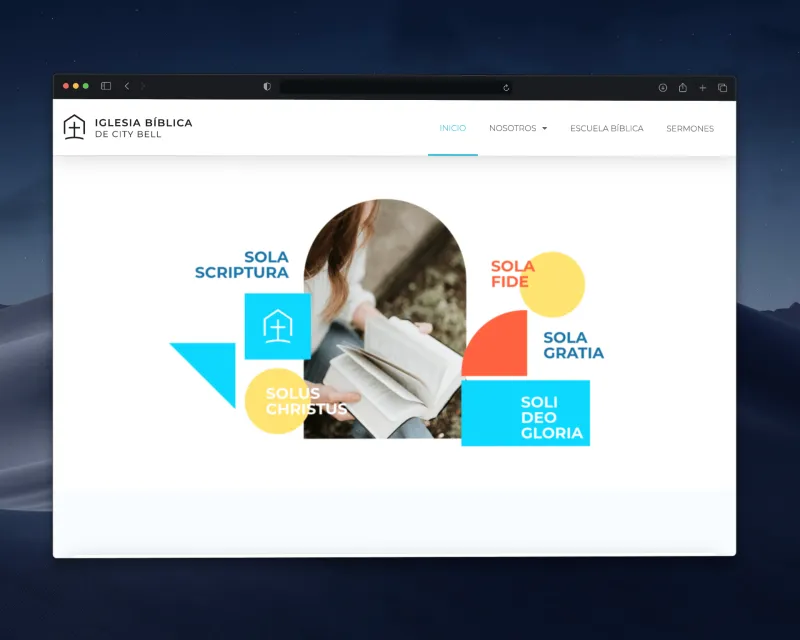The width and height of the screenshot is (800, 640).
Task: Select the INICIO menu item
Action: tap(452, 128)
